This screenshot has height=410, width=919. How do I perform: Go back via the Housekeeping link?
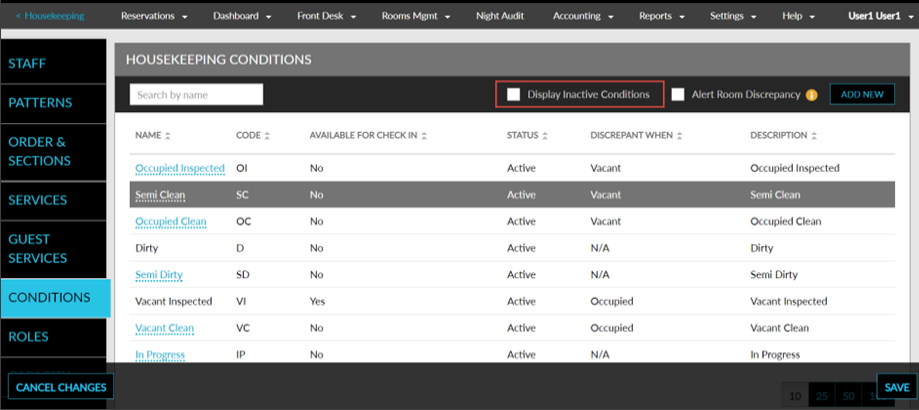[x=50, y=16]
